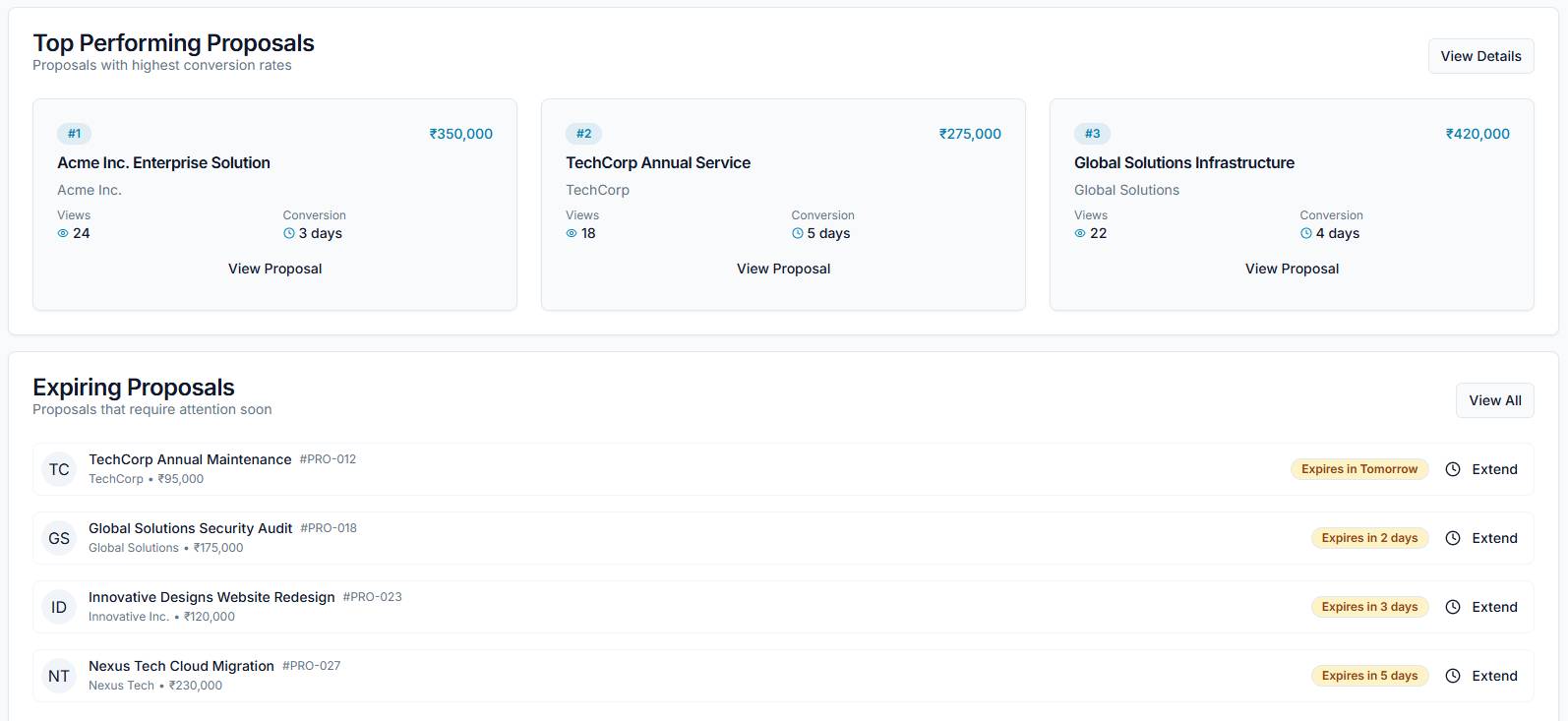Click the #1 rank badge on Acme card
Image resolution: width=1568 pixels, height=721 pixels.
coord(74,134)
